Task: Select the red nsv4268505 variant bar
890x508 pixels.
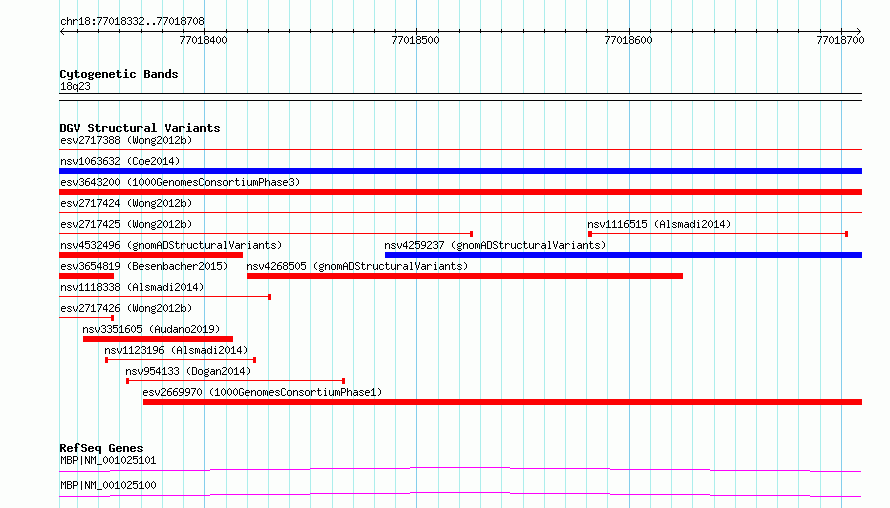Action: tap(465, 276)
